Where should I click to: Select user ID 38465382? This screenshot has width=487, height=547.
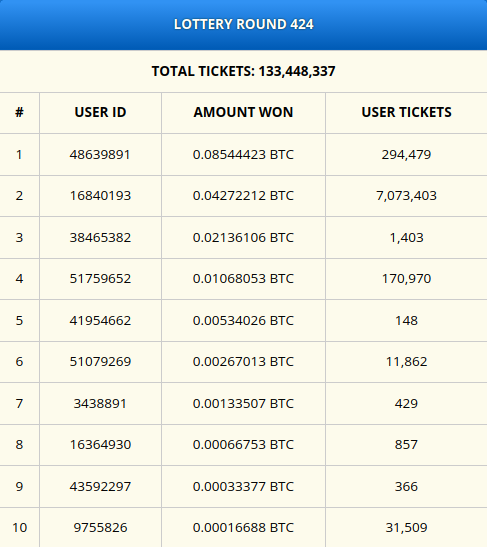pyautogui.click(x=100, y=238)
